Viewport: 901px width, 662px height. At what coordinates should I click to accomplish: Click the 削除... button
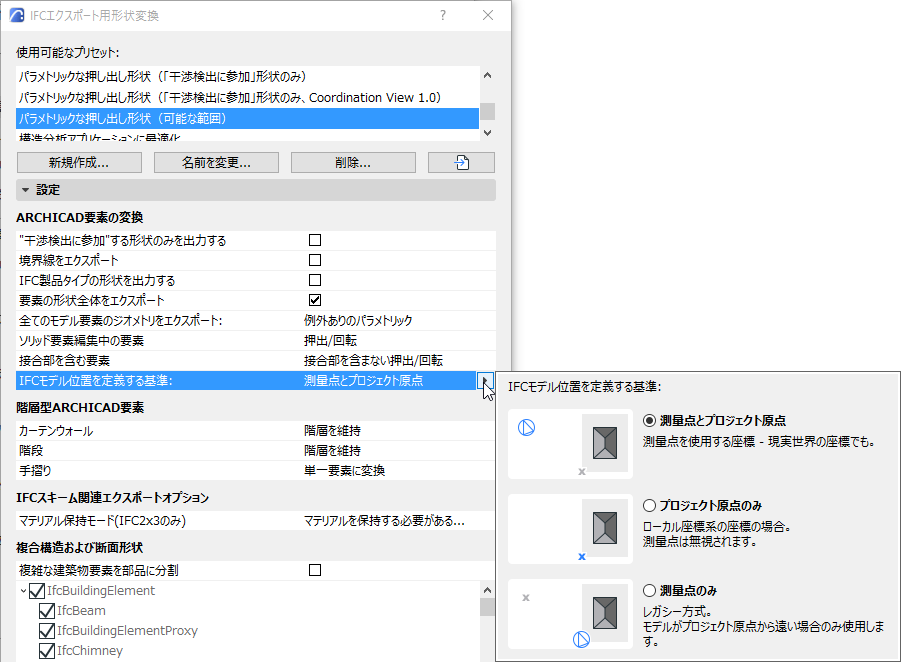tap(353, 163)
